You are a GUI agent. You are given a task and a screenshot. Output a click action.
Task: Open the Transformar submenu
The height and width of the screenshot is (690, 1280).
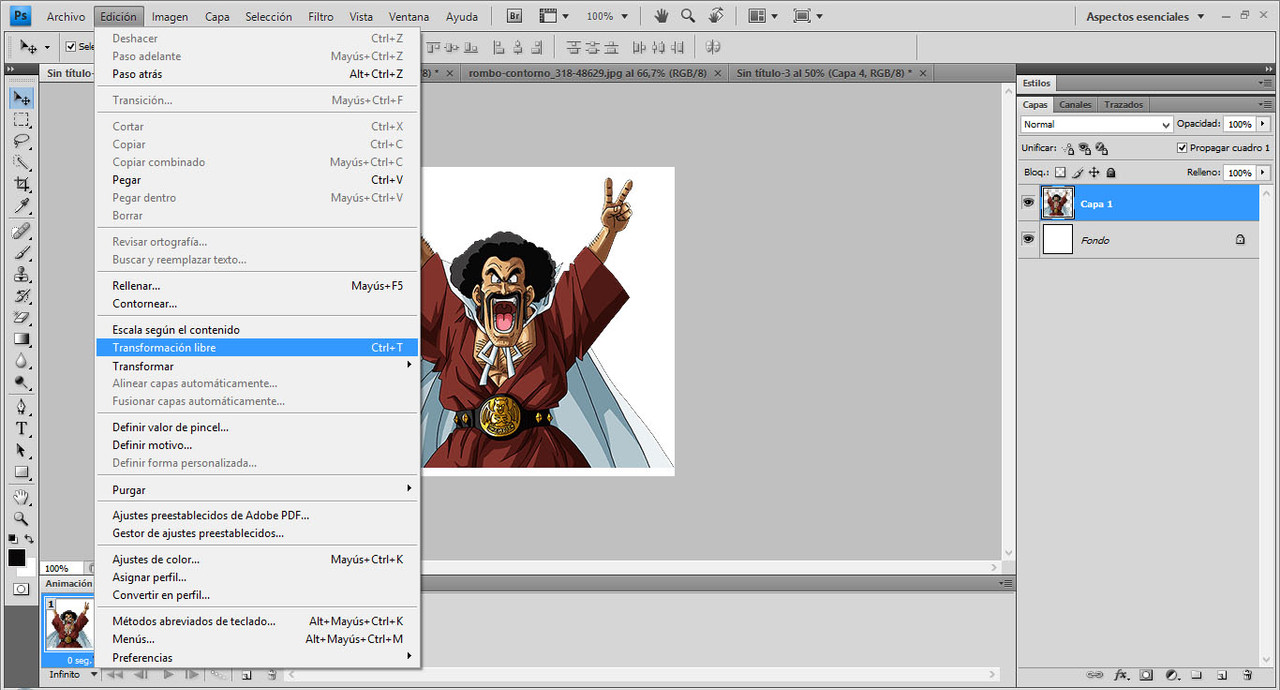point(258,366)
